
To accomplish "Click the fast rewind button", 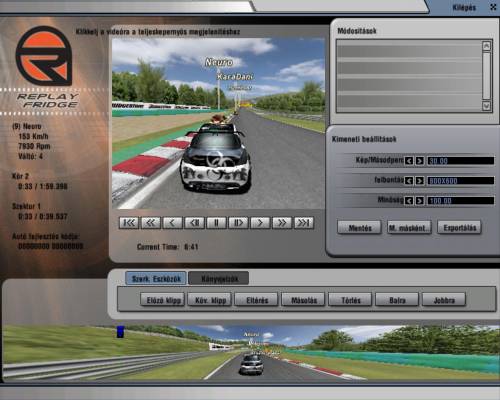I will [151, 223].
